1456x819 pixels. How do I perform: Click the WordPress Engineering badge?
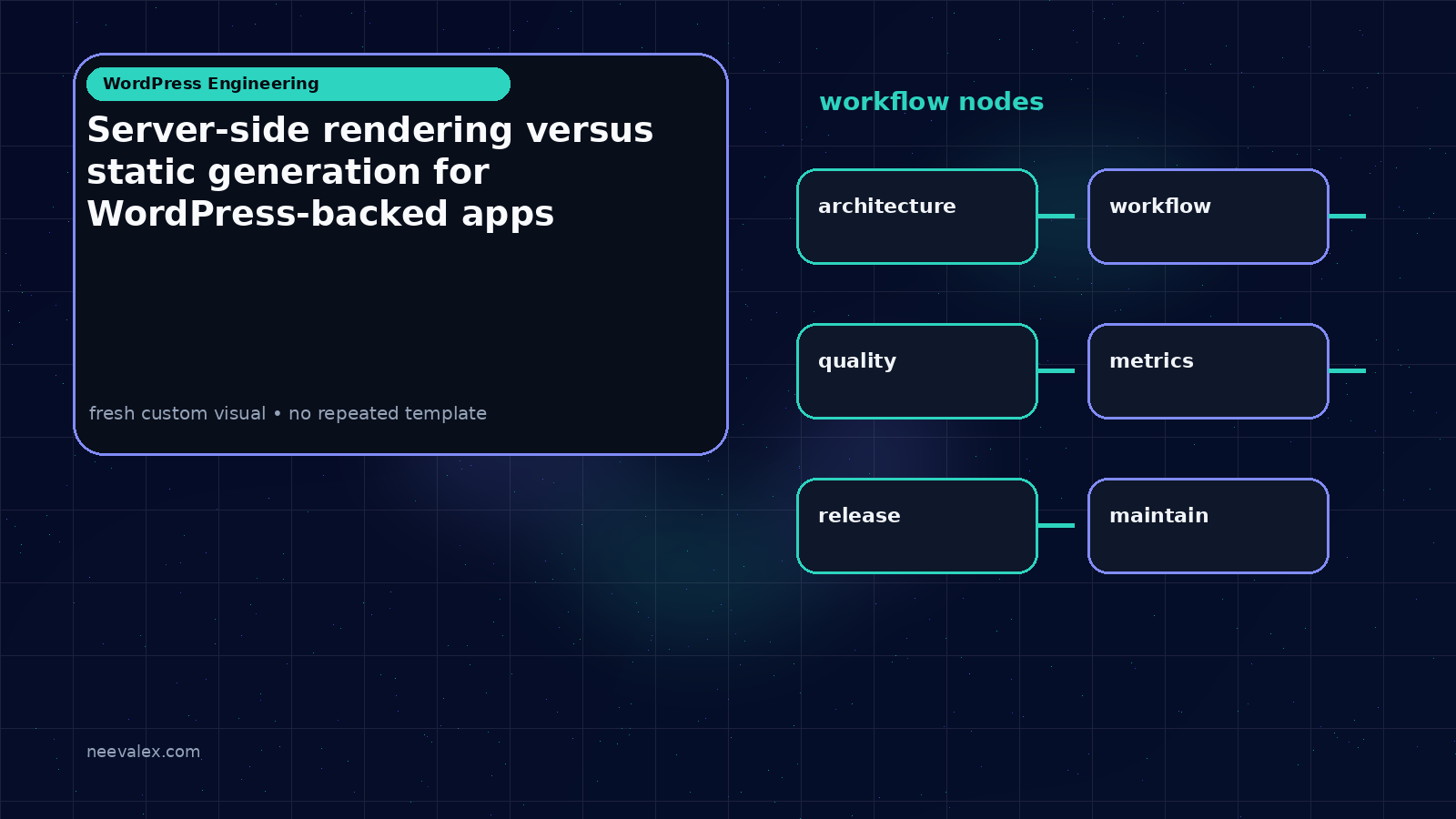[298, 84]
